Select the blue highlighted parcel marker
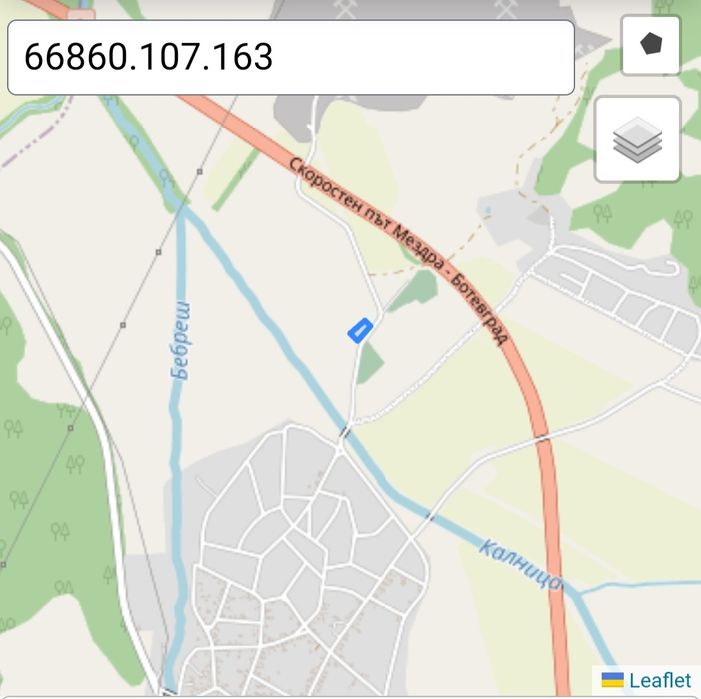The width and height of the screenshot is (701, 699). 360,331
